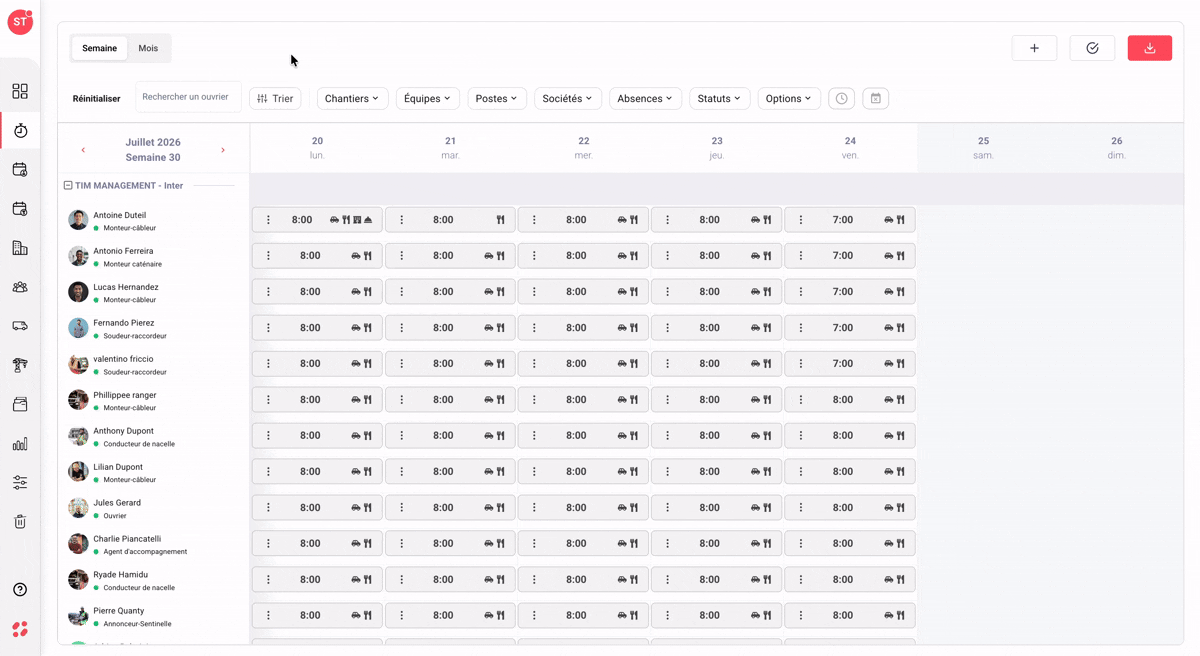1200x656 pixels.
Task: Click the Trier sort button
Action: pyautogui.click(x=275, y=98)
